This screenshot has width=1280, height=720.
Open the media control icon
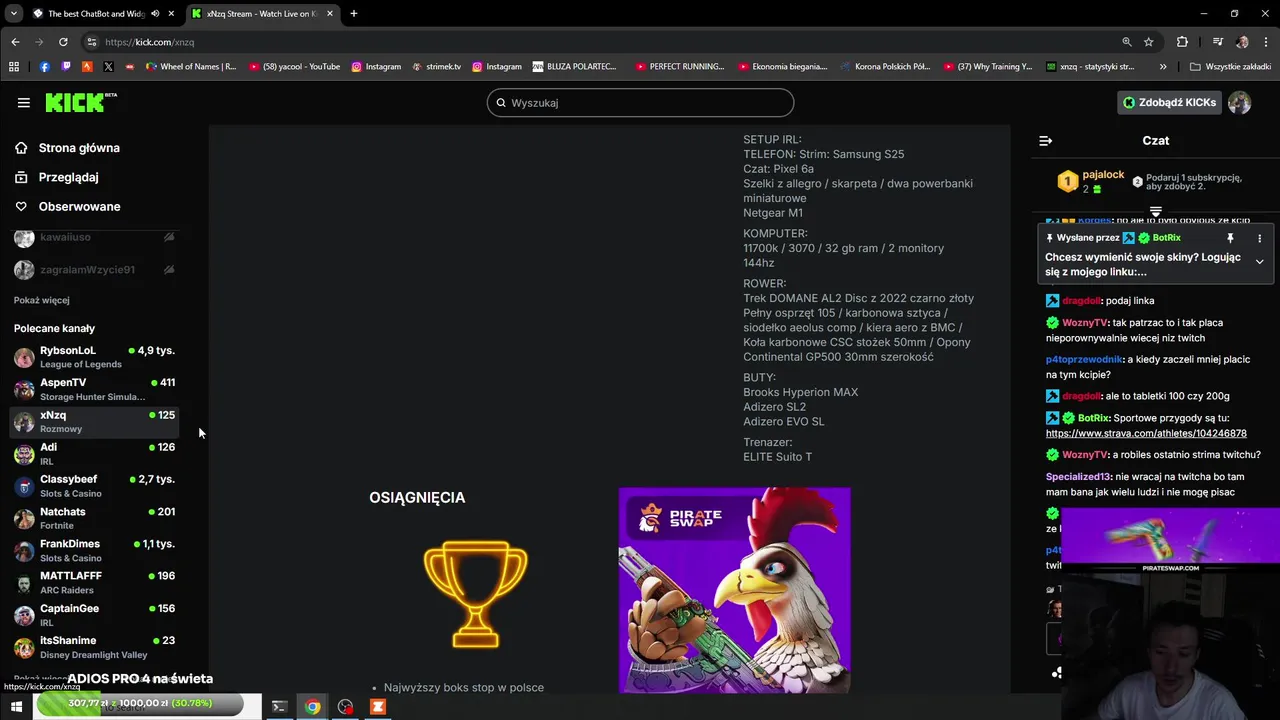tap(1217, 42)
